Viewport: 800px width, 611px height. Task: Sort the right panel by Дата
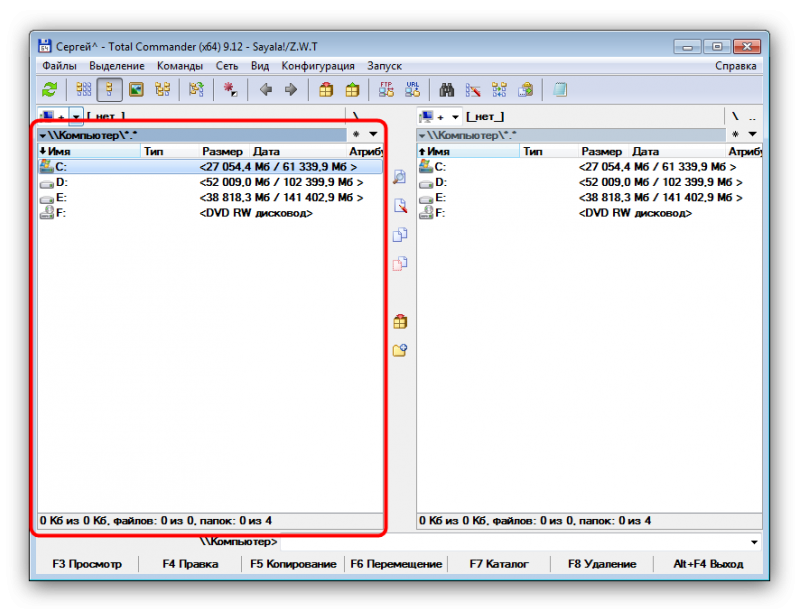click(x=677, y=151)
